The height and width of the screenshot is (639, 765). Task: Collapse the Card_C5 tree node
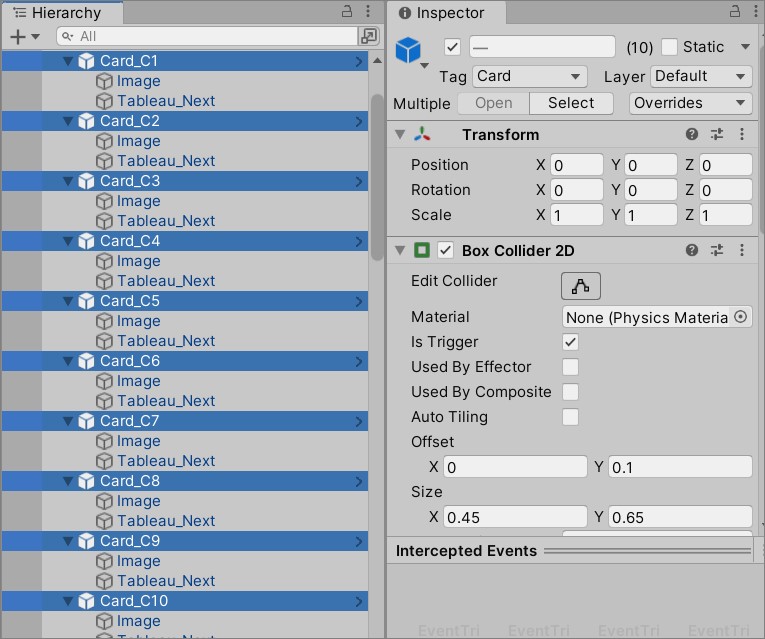68,301
